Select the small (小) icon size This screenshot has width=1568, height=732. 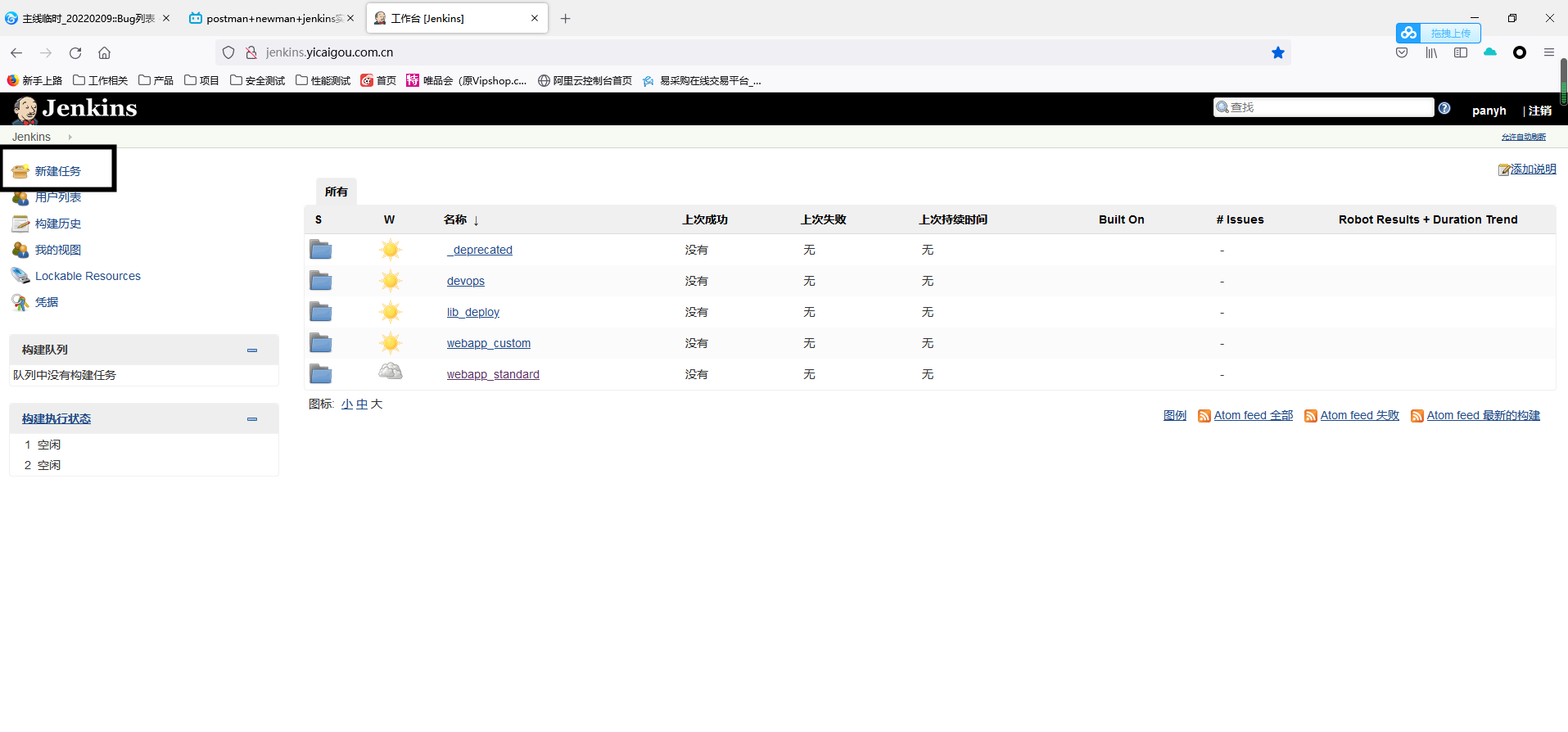(x=347, y=404)
